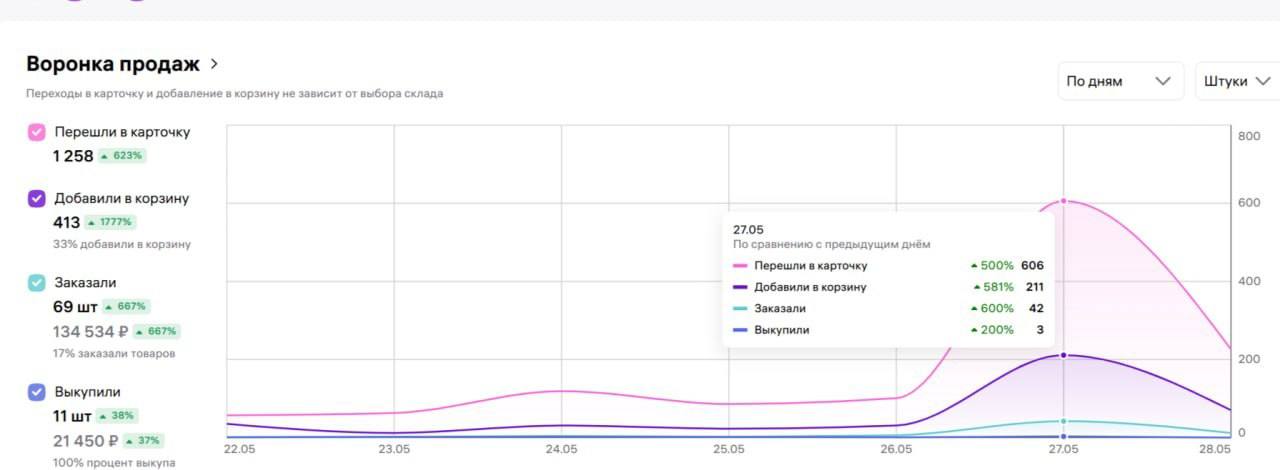Viewport: 1280px width, 470px height.
Task: Open the По дням period dropdown
Action: point(1120,81)
